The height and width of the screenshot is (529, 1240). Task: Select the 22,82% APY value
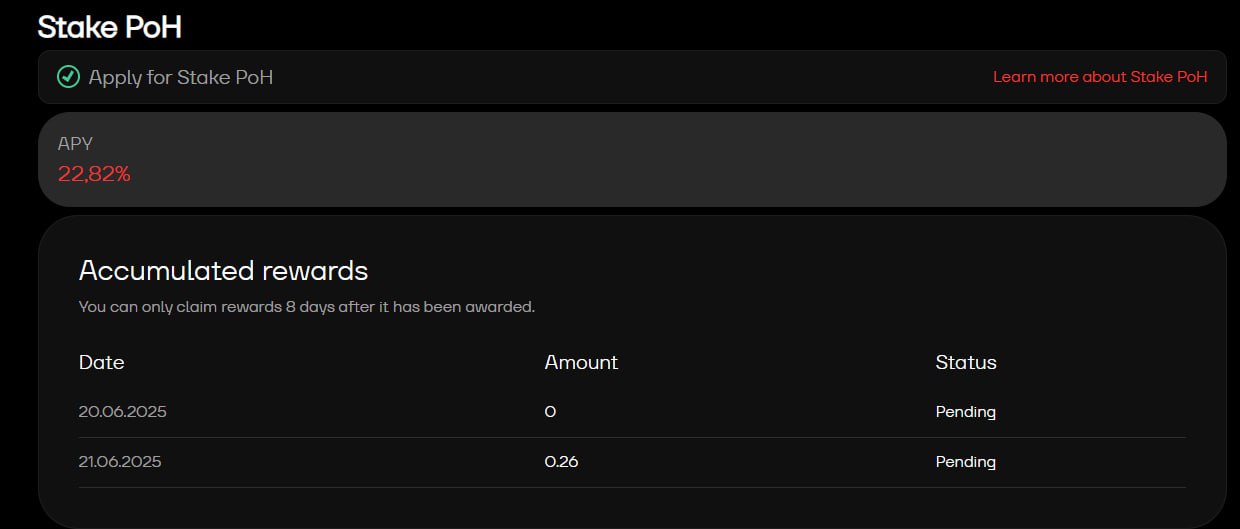(x=94, y=174)
